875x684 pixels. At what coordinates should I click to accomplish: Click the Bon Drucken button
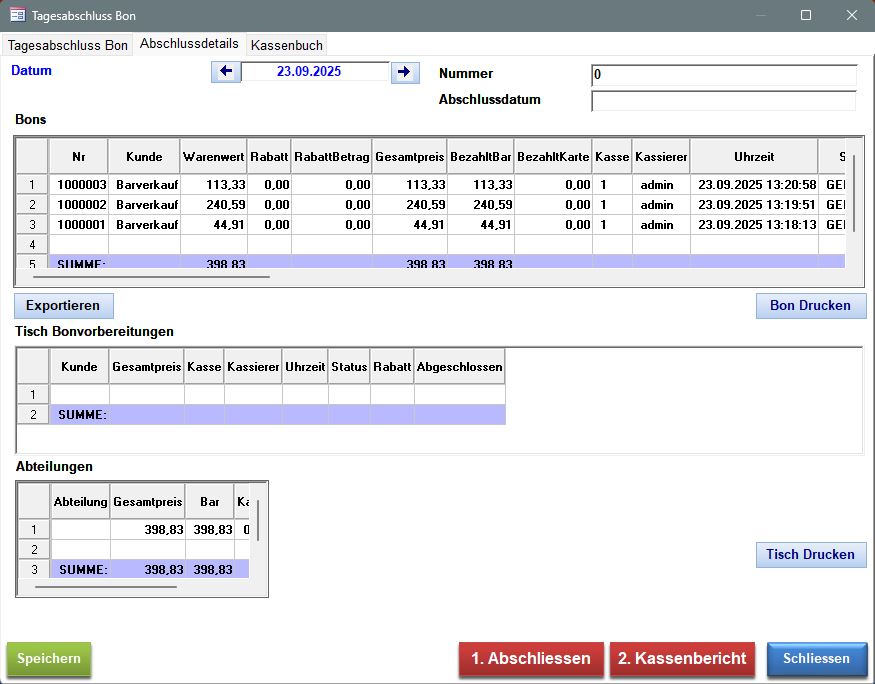coord(810,306)
